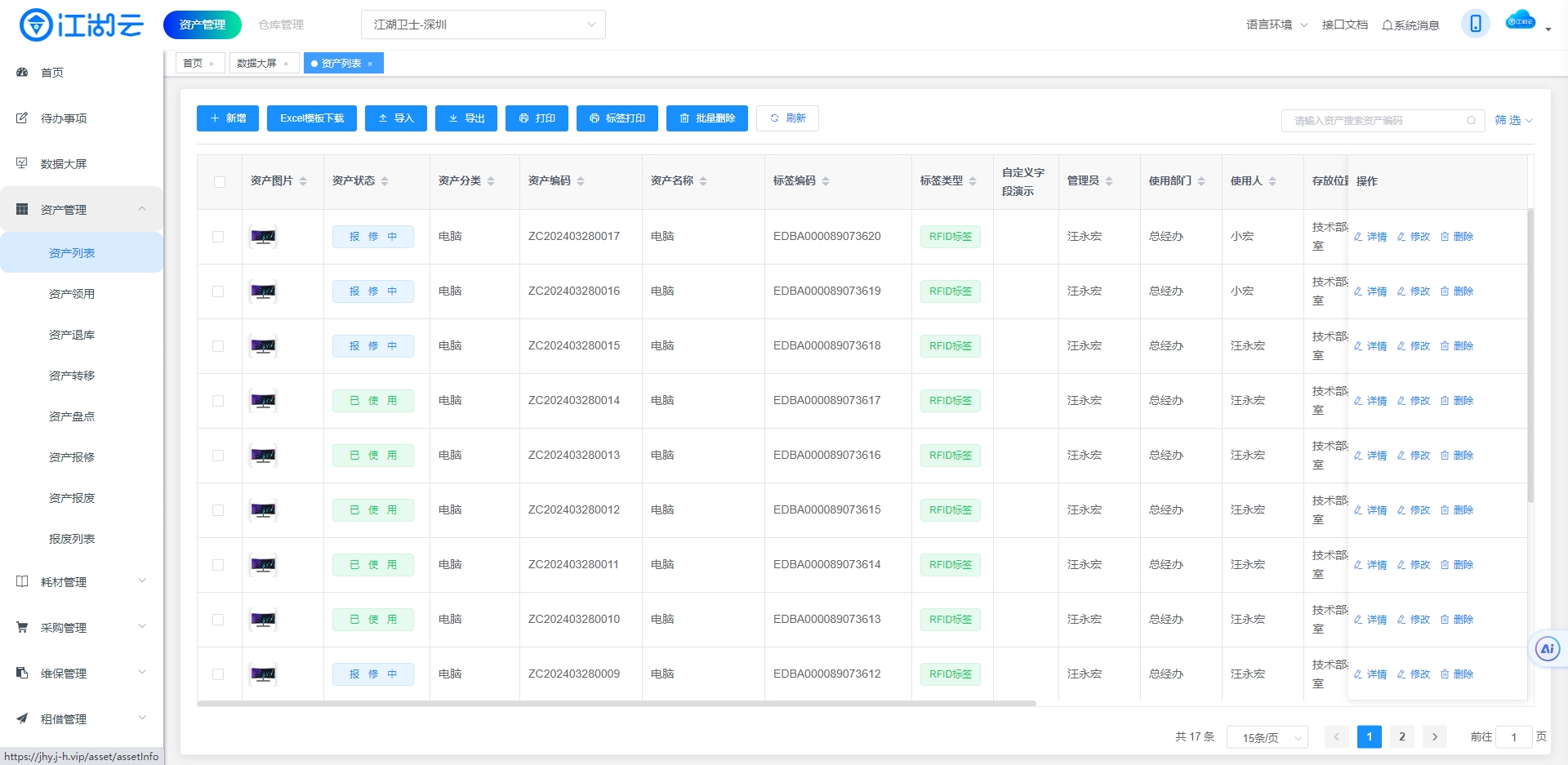This screenshot has height=765, width=1568.
Task: Open the asset image thumbnail for ZC202403280010
Action: (263, 620)
